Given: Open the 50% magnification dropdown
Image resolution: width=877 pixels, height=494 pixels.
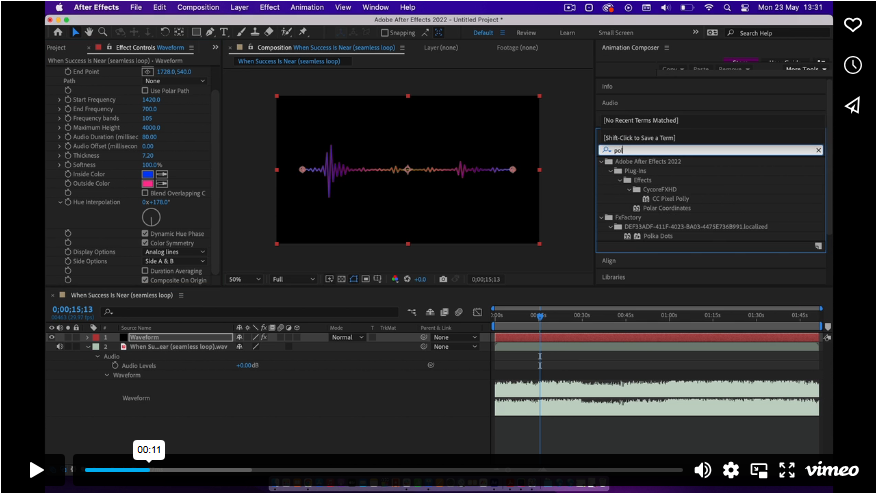Looking at the screenshot, I should tap(244, 279).
